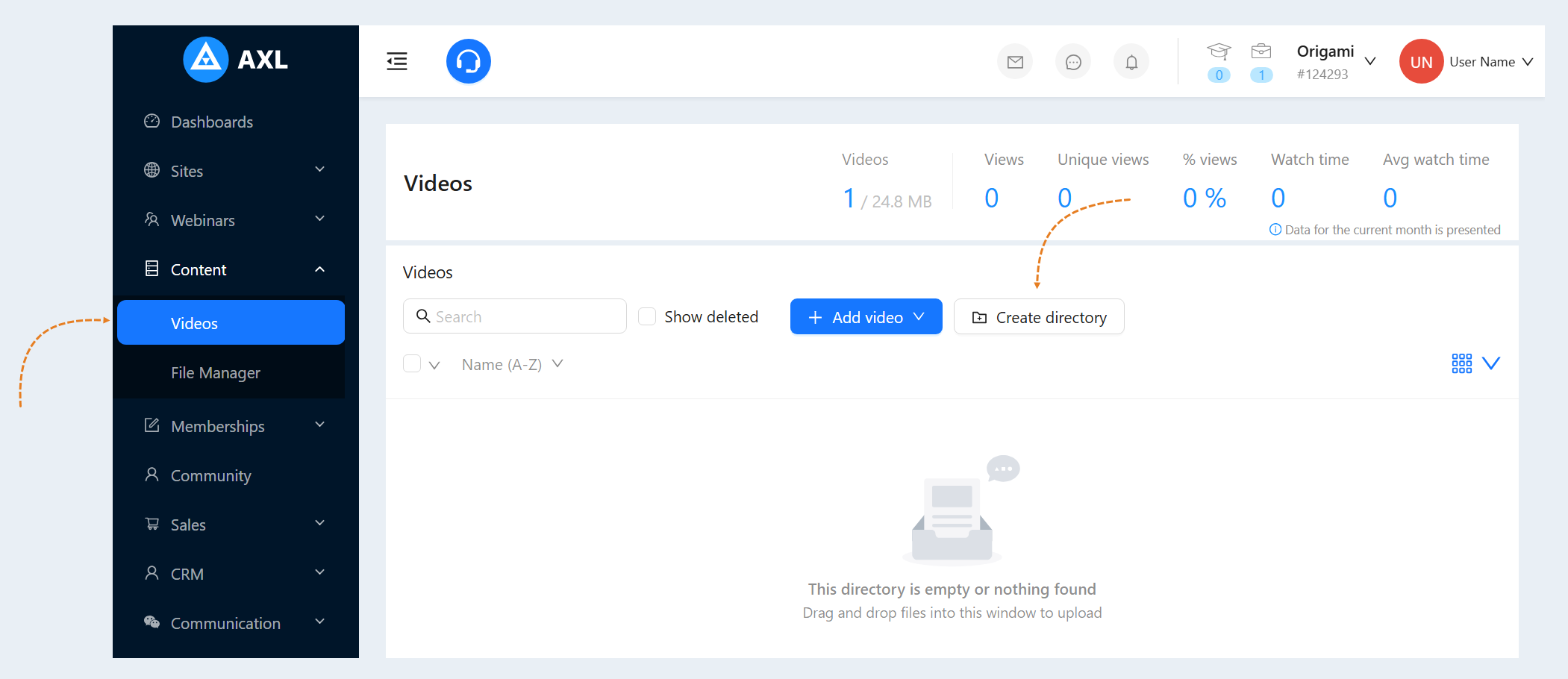The height and width of the screenshot is (679, 1568).
Task: Expand the Sales menu chevron
Action: tap(320, 524)
